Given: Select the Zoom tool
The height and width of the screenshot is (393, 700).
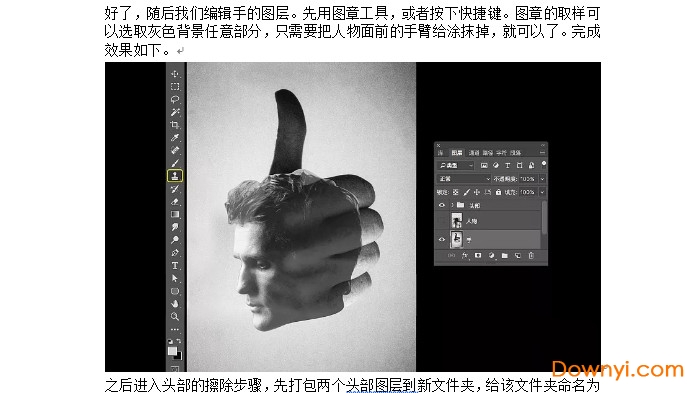Looking at the screenshot, I should (175, 317).
